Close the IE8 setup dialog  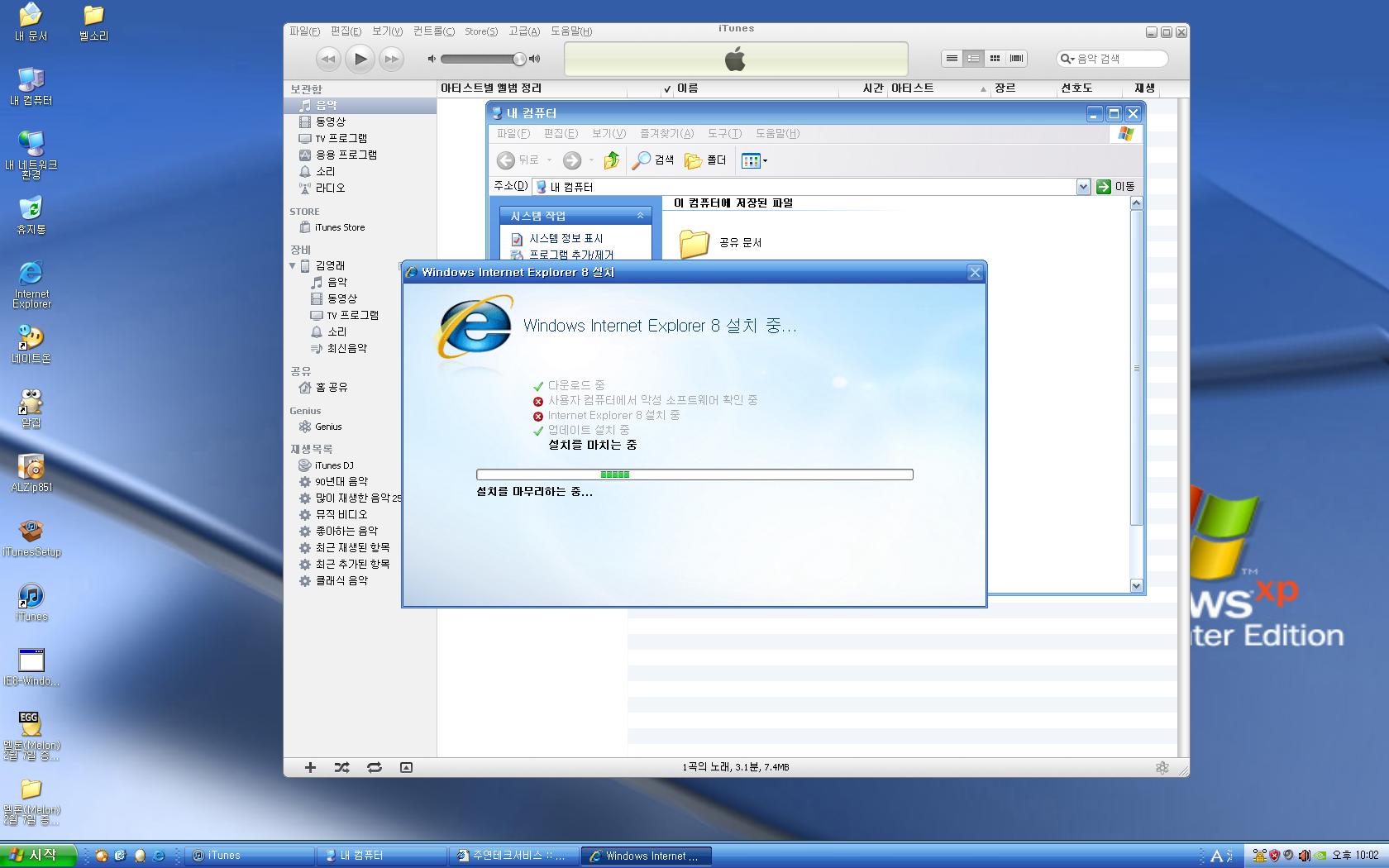[x=975, y=273]
